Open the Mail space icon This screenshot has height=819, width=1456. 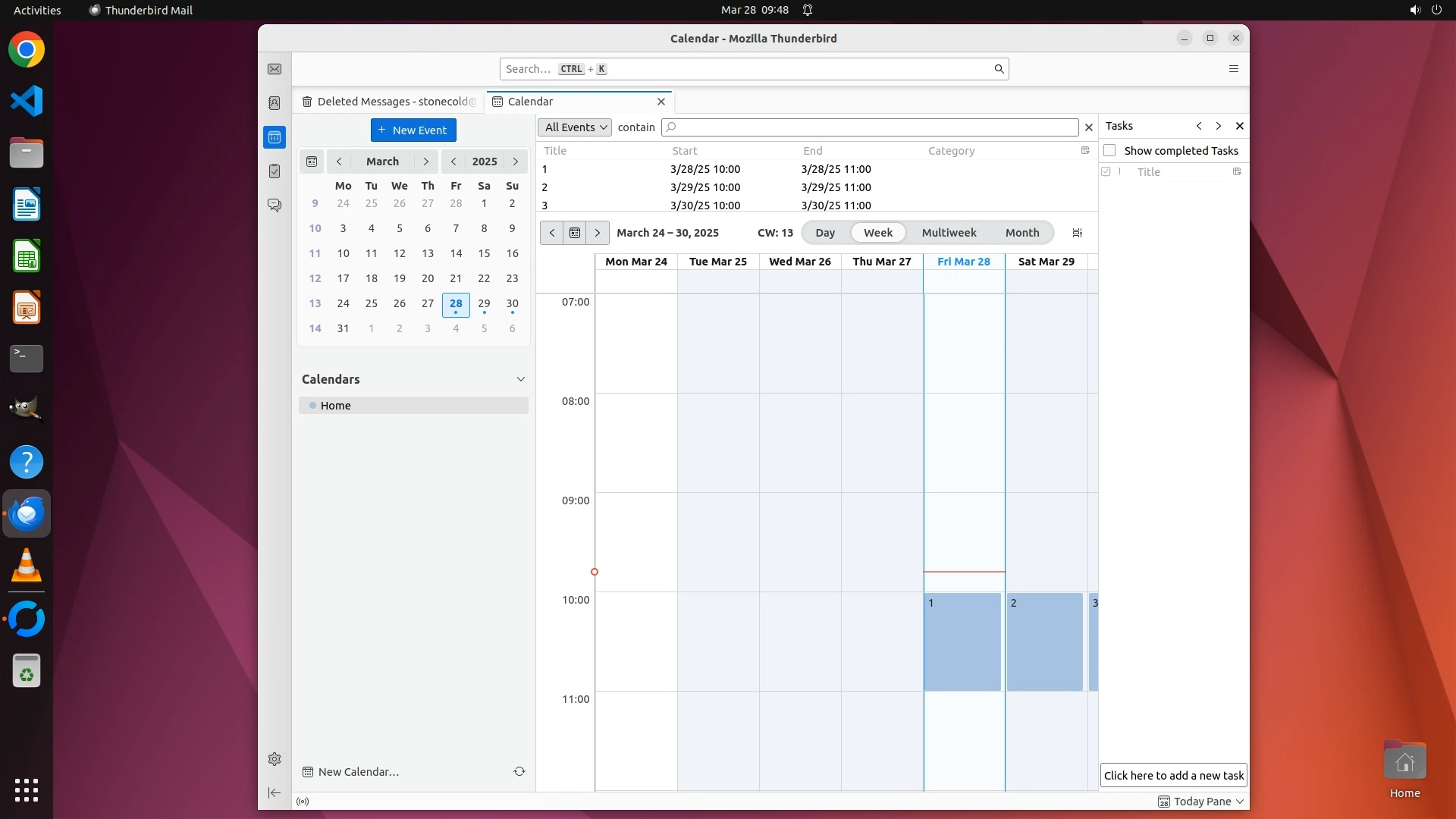pos(275,69)
